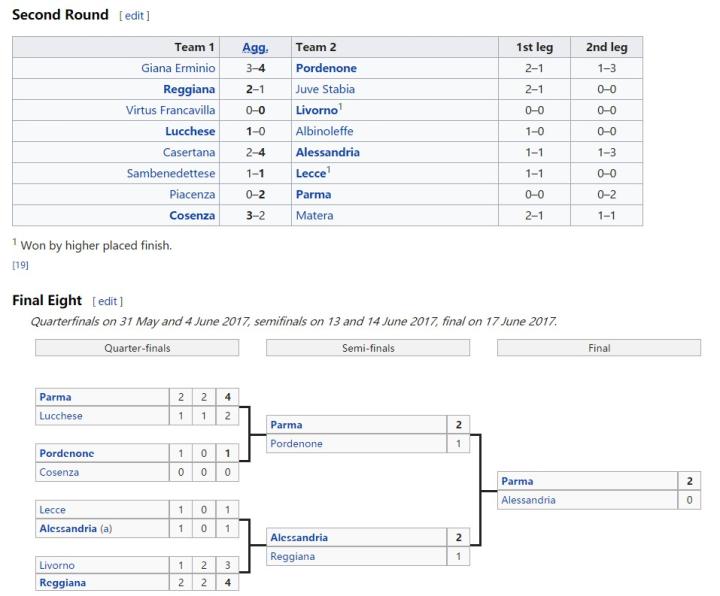This screenshot has height=596, width=720.
Task: Open the Agg. column header link
Action: pyautogui.click(x=255, y=47)
